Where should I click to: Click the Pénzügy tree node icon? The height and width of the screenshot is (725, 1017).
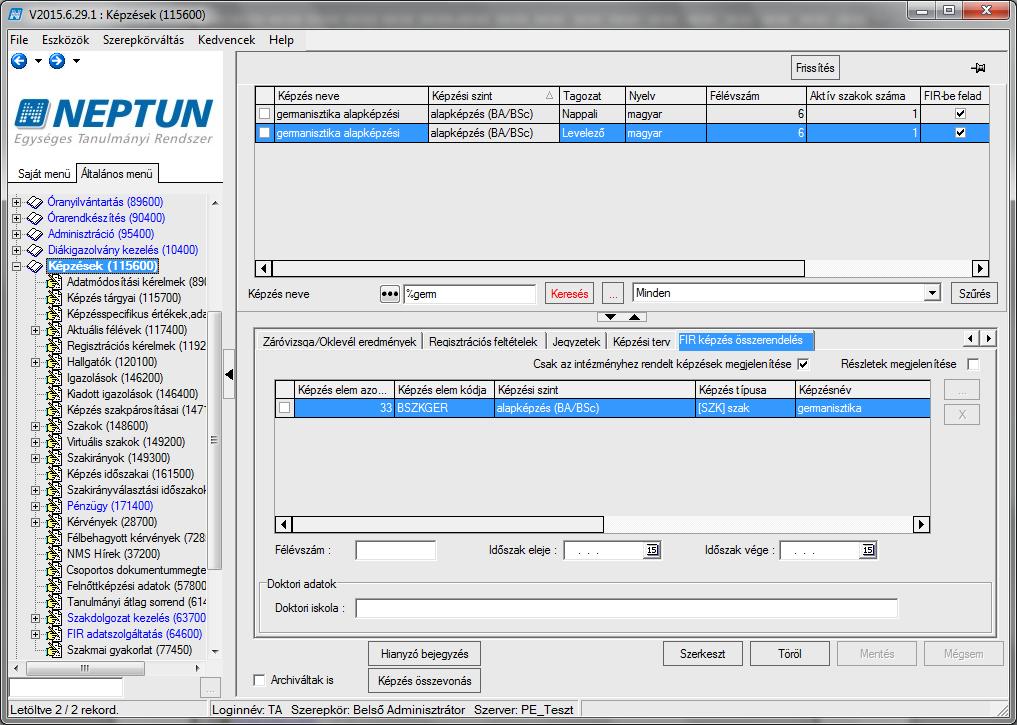pyautogui.click(x=54, y=506)
